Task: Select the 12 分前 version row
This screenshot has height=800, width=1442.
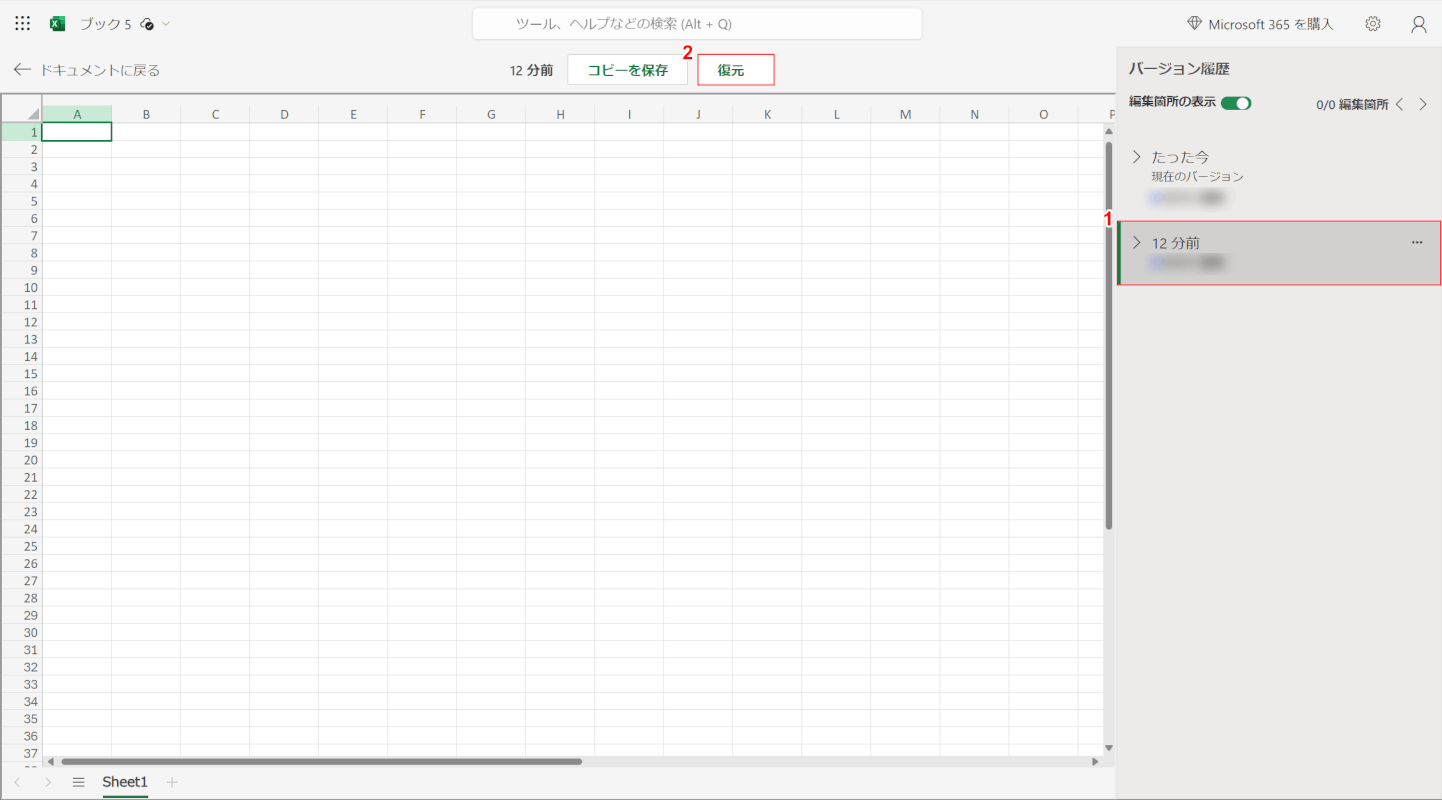Action: coord(1279,253)
